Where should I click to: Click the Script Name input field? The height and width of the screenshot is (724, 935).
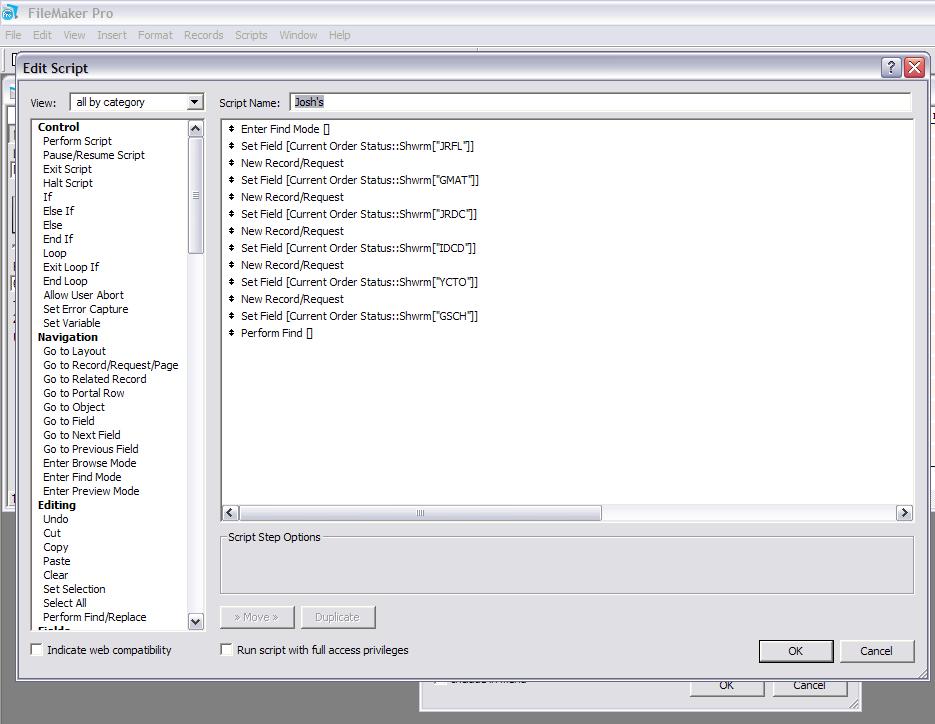(600, 102)
